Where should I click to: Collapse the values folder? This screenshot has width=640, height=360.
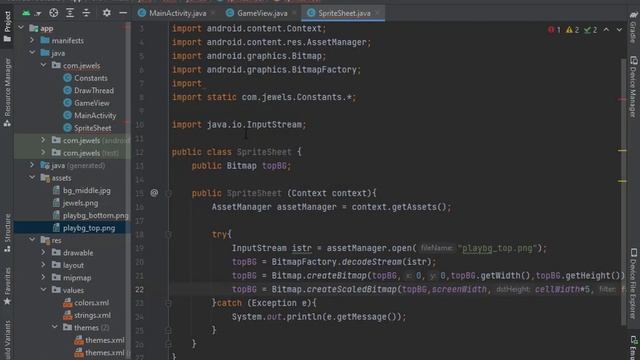pos(43,290)
